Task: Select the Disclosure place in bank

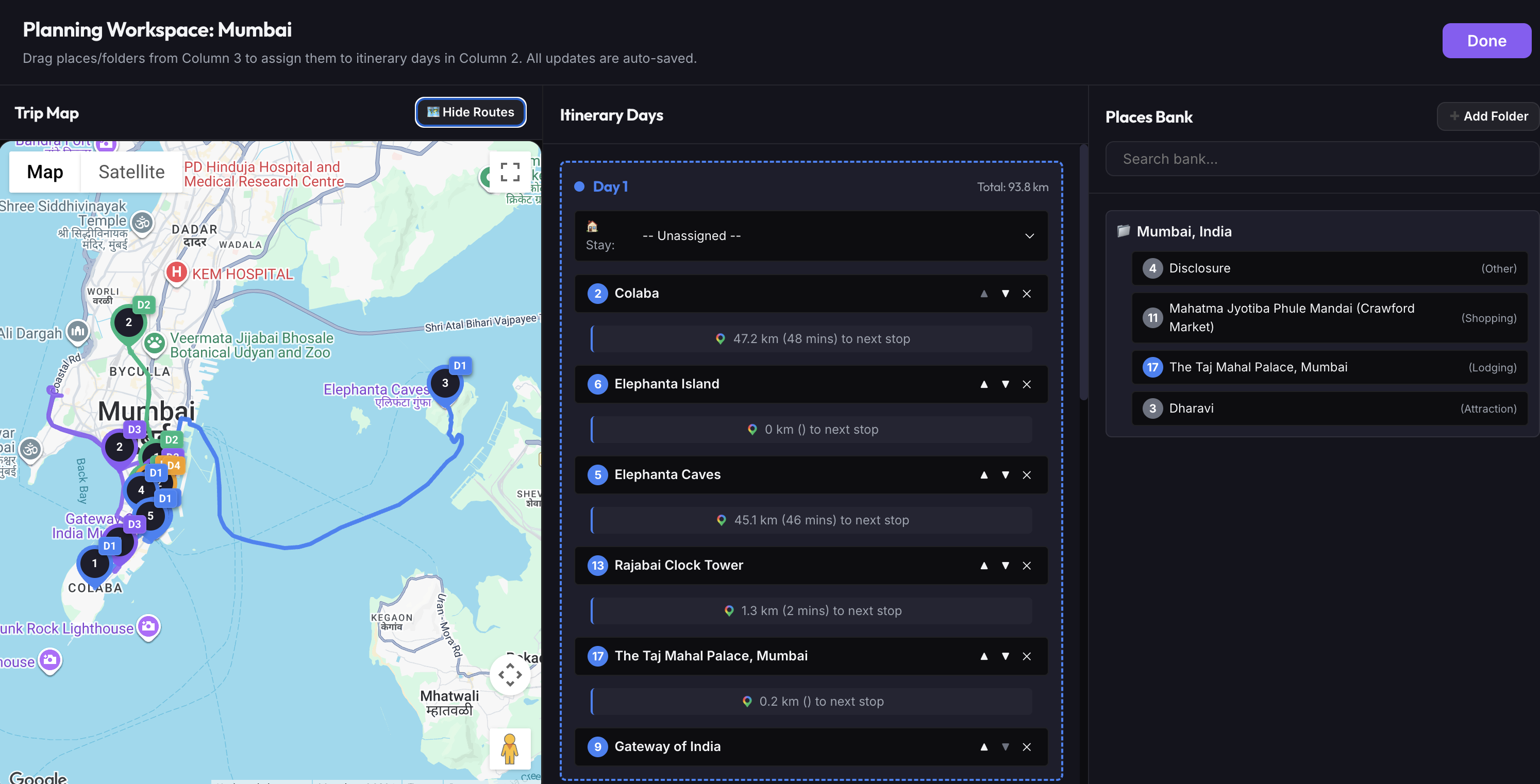Action: [1330, 268]
